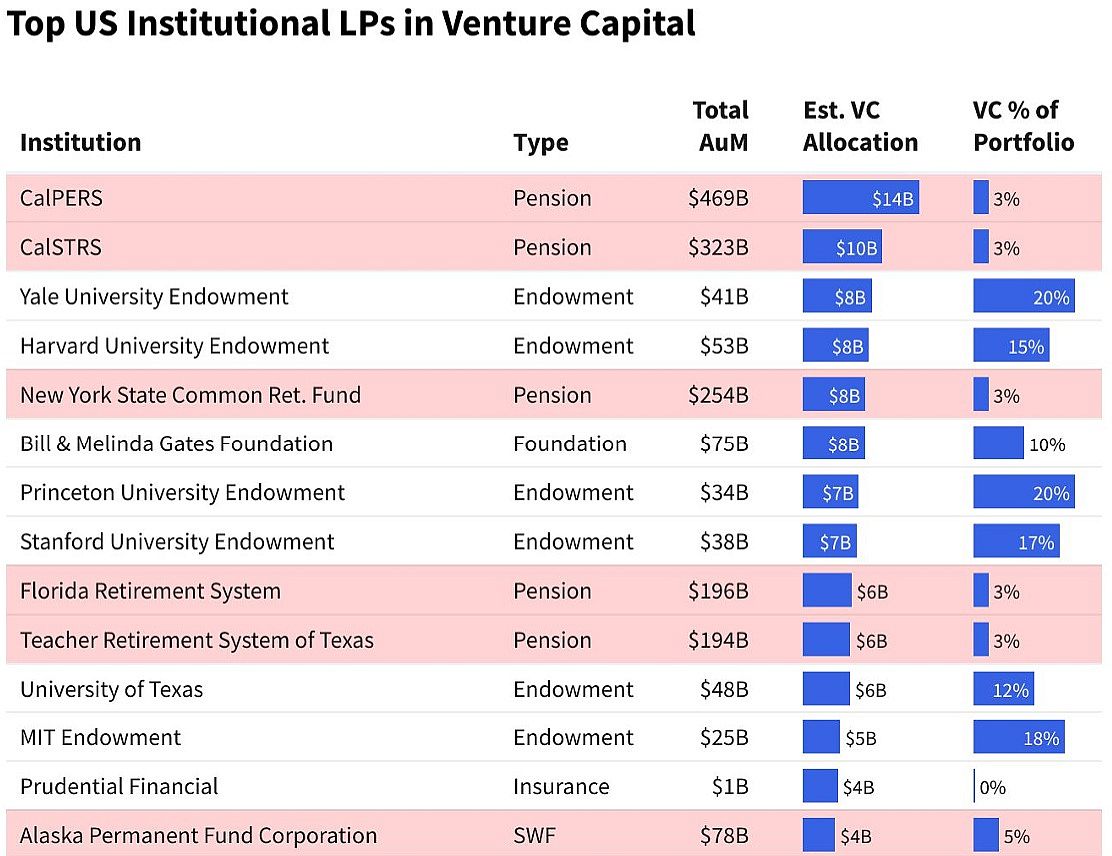Click the Total AuM column header
Screen dimensions: 1112x856
tap(720, 126)
